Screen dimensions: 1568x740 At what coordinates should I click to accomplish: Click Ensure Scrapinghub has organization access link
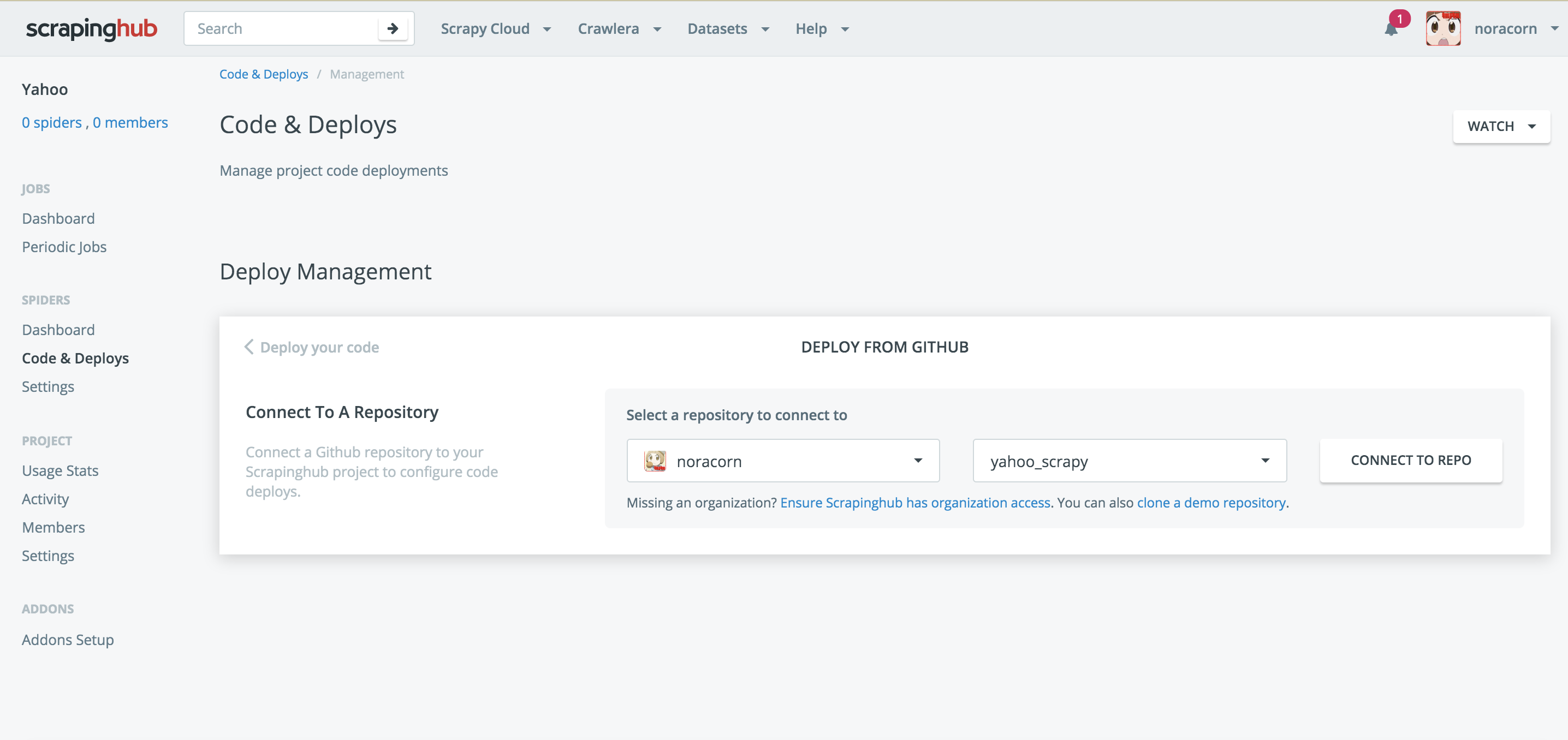(x=915, y=503)
